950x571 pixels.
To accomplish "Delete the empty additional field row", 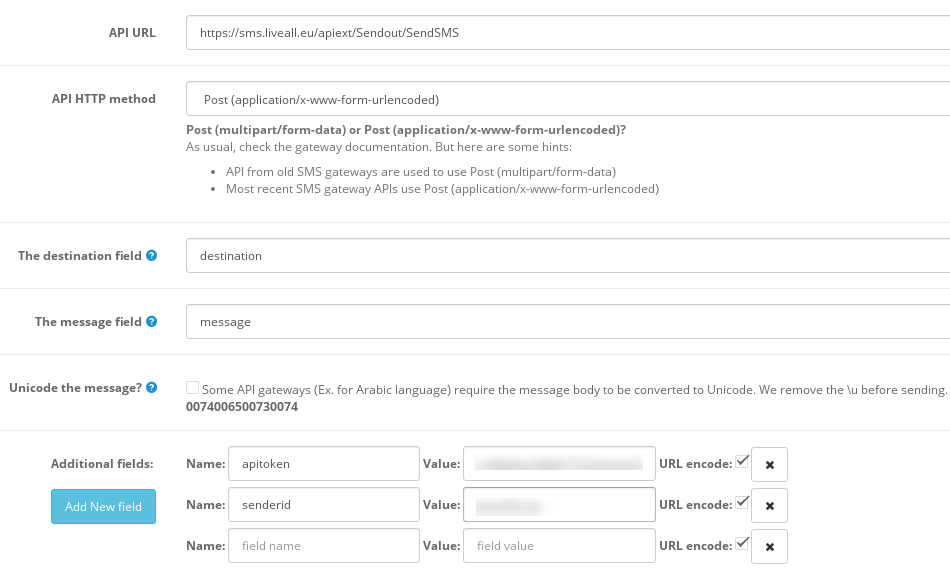I will (769, 547).
